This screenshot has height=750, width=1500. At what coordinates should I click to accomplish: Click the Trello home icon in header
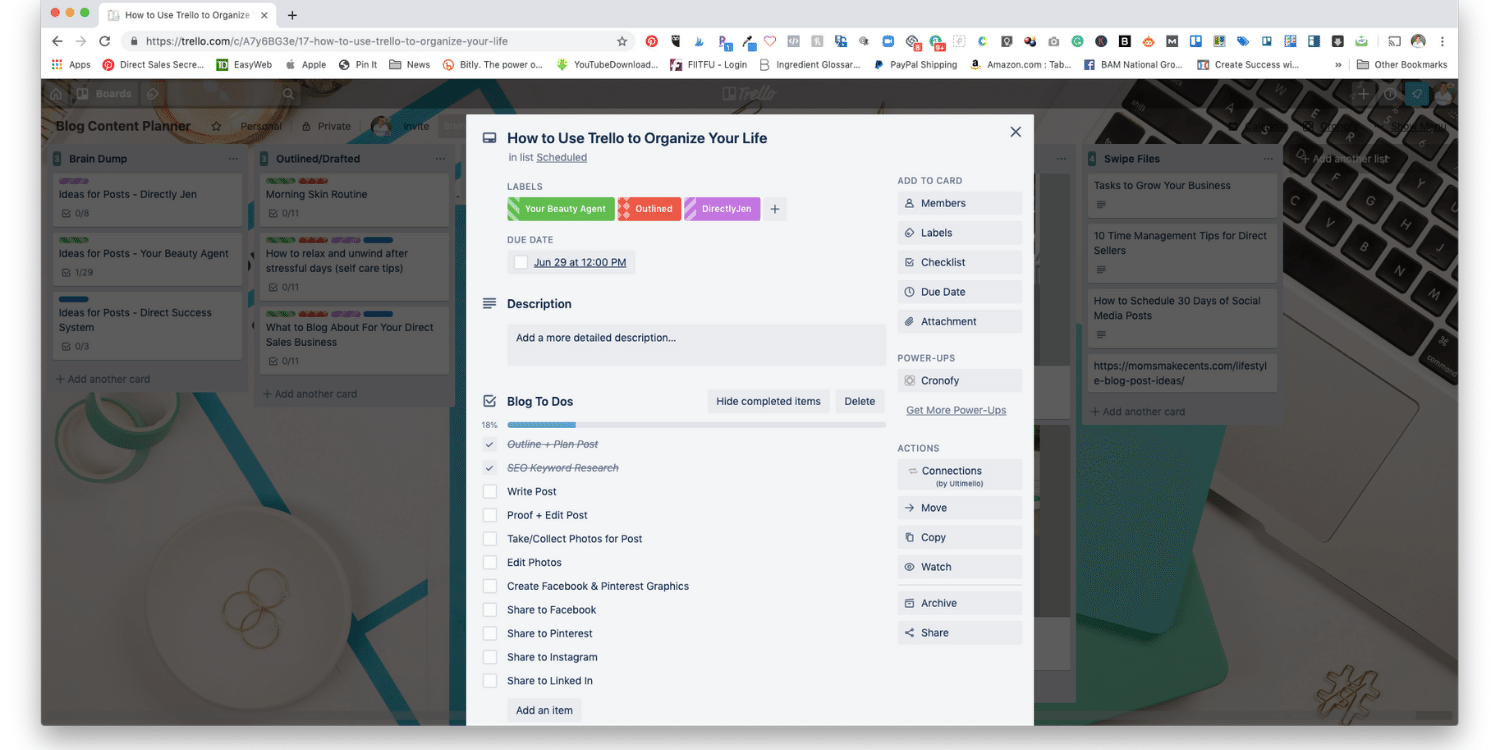(x=56, y=94)
